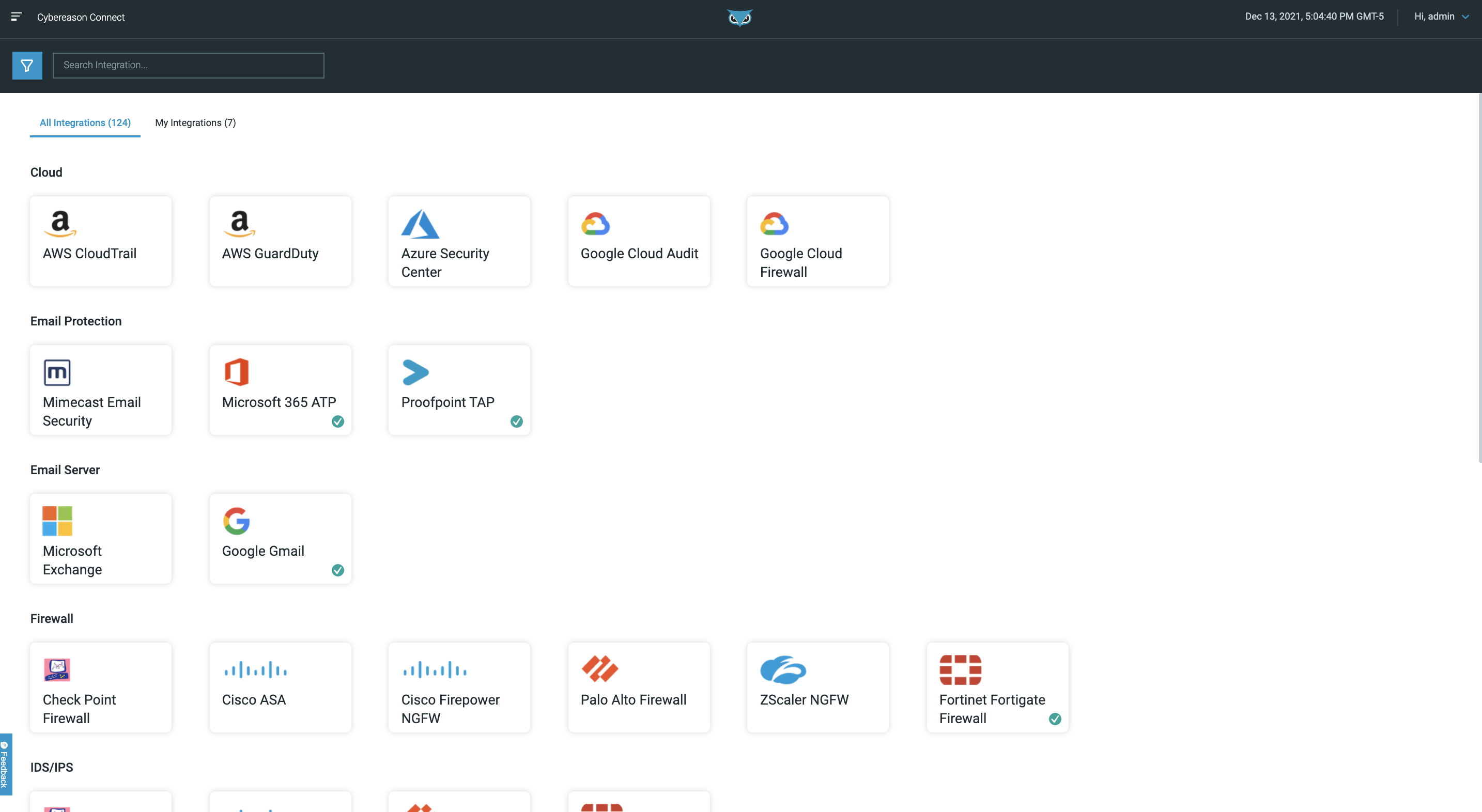
Task: Click Microsoft 365 ATP enabled checkmark
Action: [338, 421]
